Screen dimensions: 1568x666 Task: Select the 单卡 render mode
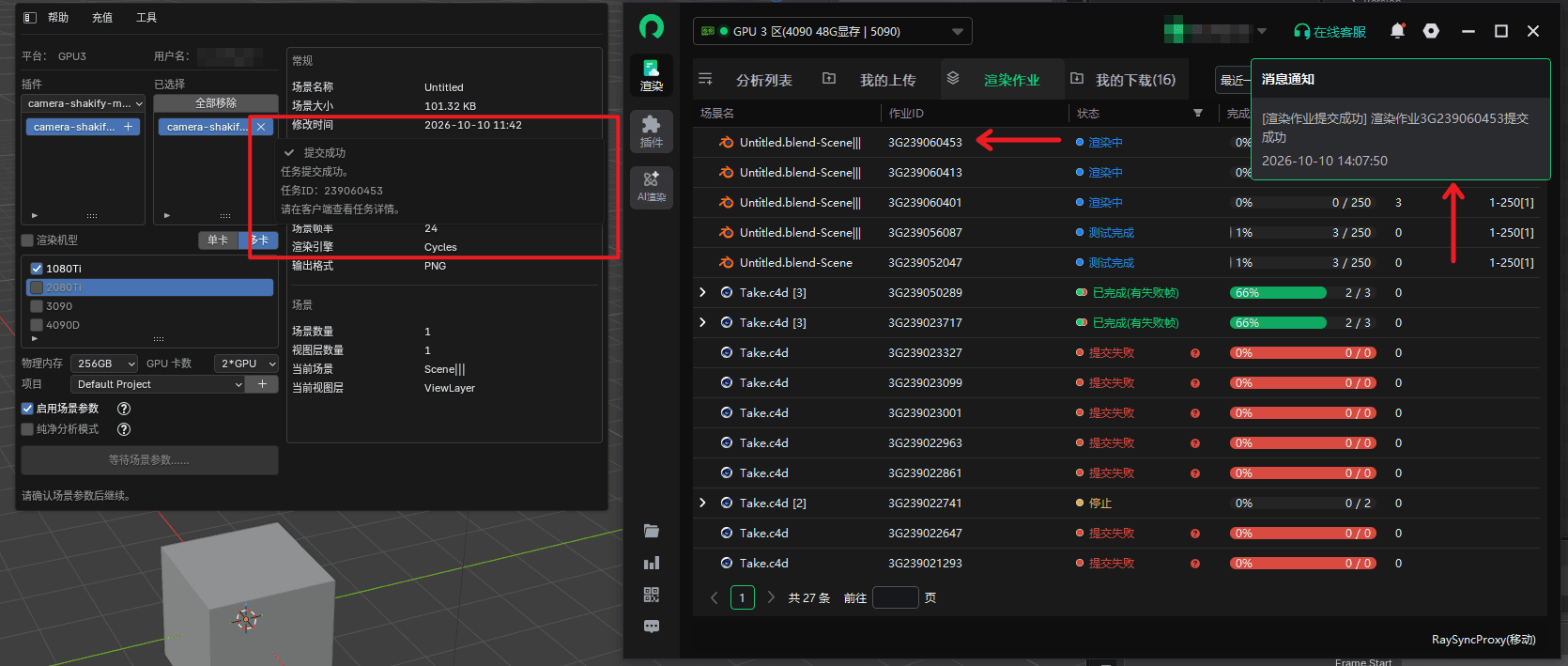pyautogui.click(x=218, y=240)
